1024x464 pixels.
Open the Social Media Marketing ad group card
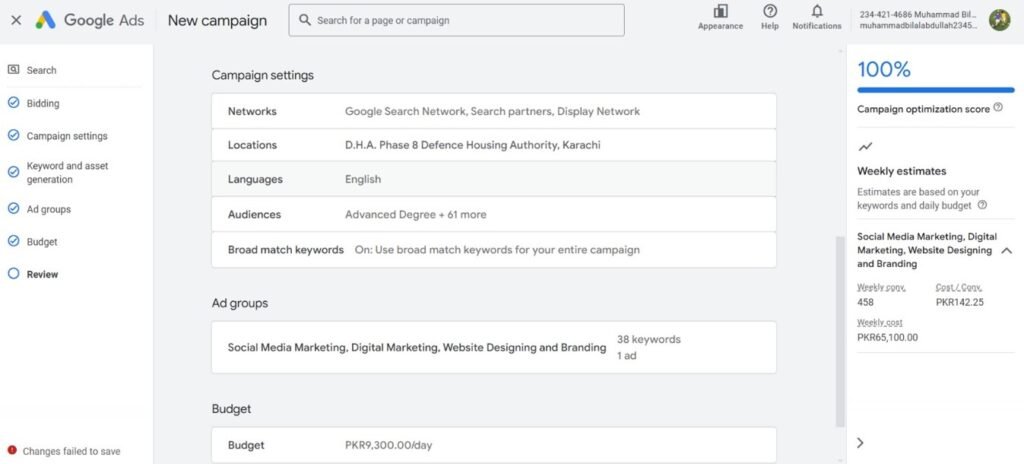[494, 347]
